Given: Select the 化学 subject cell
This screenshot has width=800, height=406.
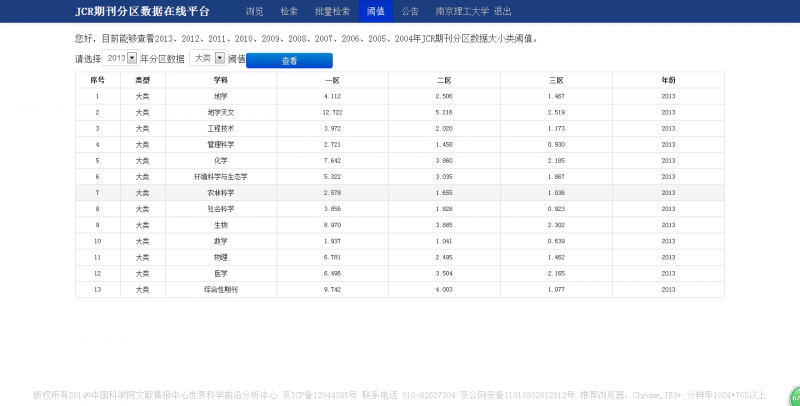Looking at the screenshot, I should tap(220, 161).
